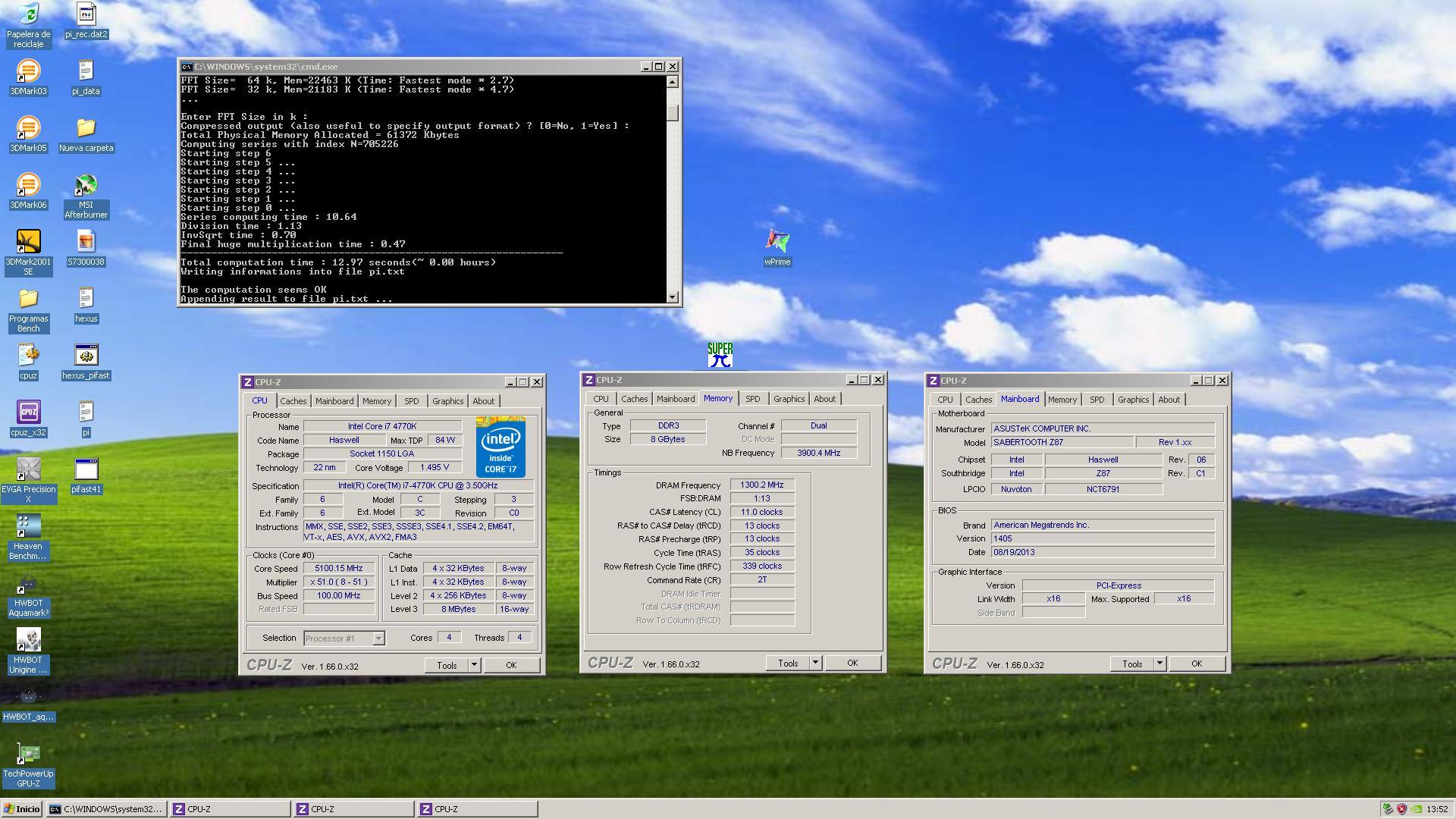Activate the cmd.exe taskbar button
1456x819 pixels.
[x=106, y=809]
